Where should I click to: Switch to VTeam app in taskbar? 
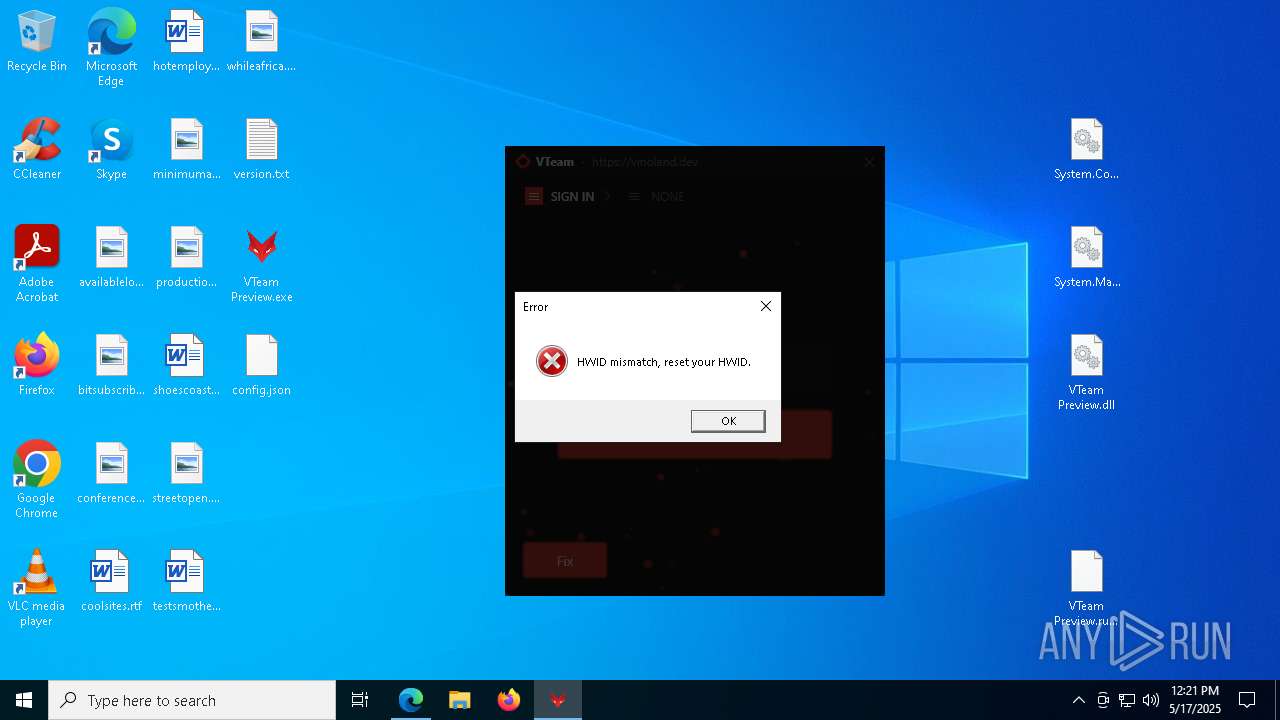[557, 700]
